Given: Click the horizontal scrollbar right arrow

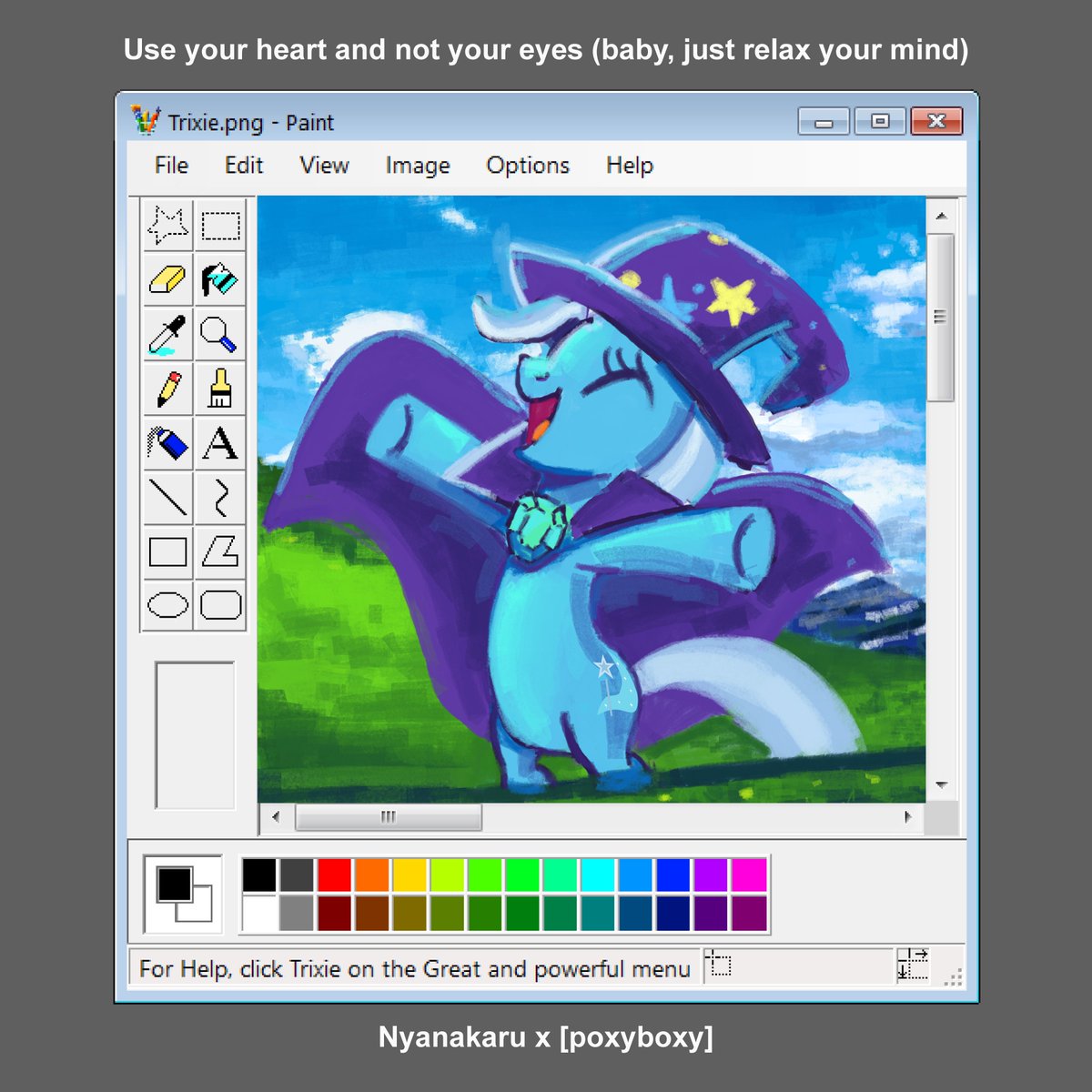Looking at the screenshot, I should pyautogui.click(x=909, y=817).
